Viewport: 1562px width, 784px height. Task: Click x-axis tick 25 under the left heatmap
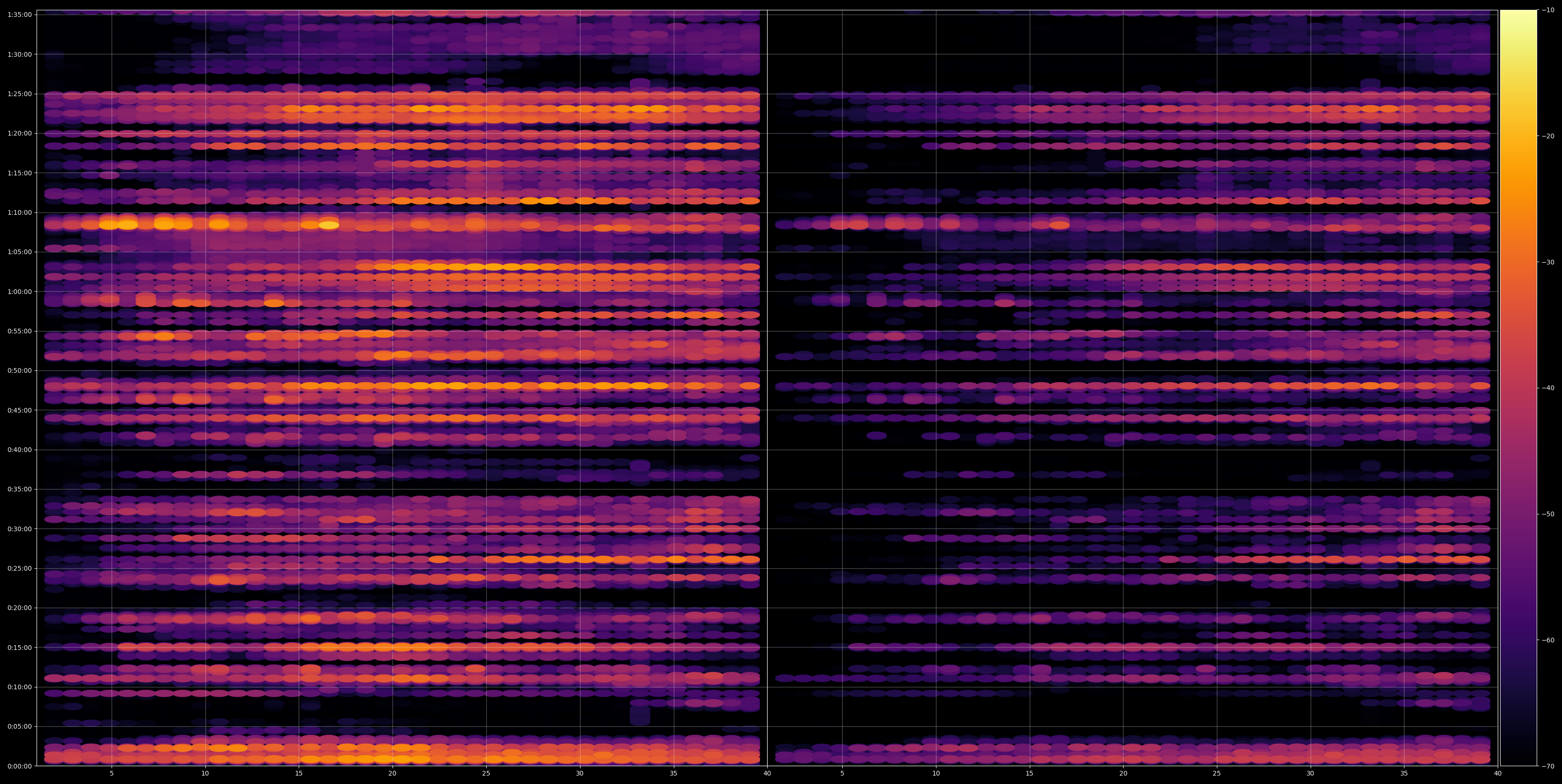coord(486,773)
